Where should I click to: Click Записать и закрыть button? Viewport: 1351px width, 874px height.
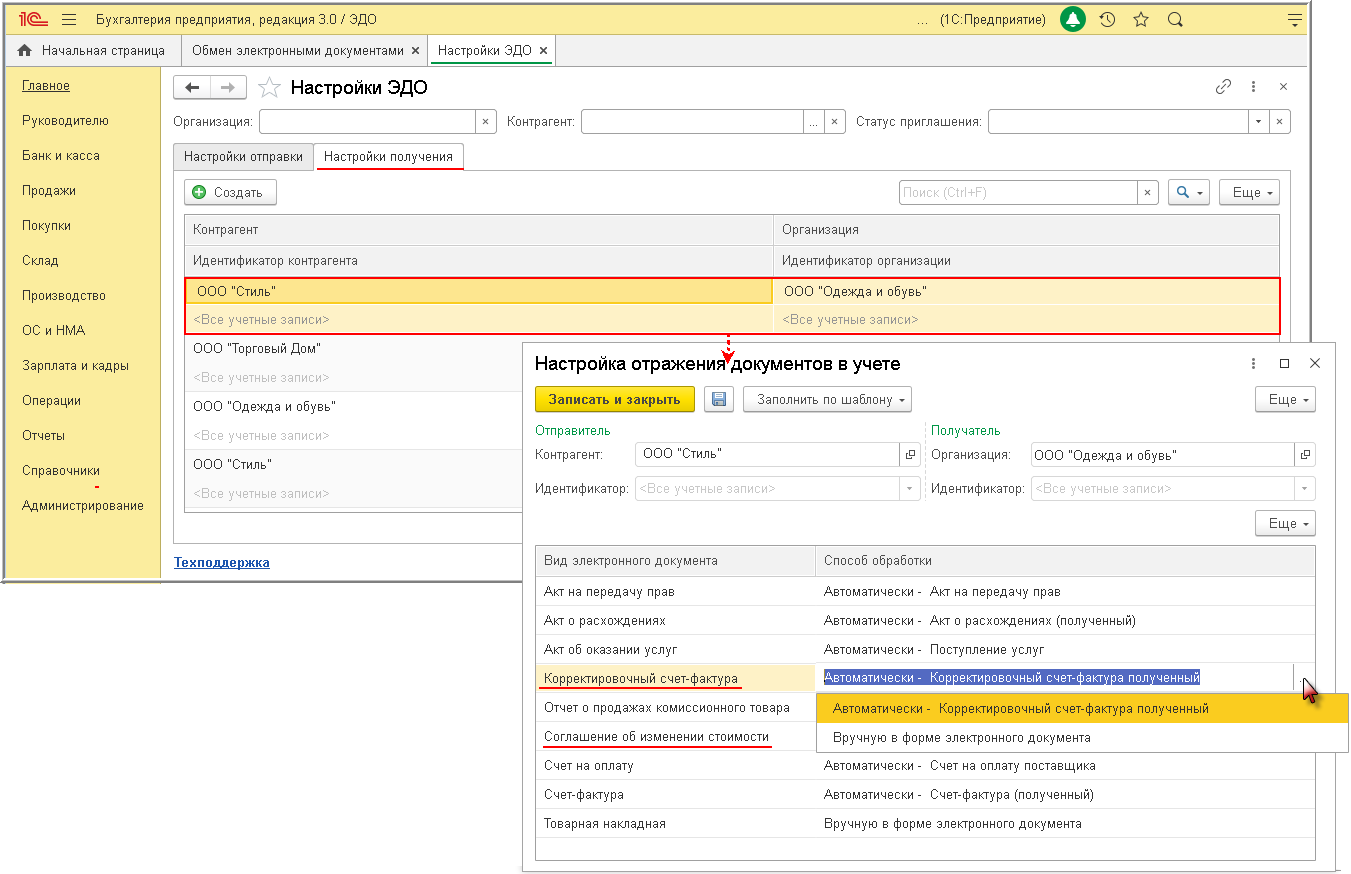tap(615, 399)
